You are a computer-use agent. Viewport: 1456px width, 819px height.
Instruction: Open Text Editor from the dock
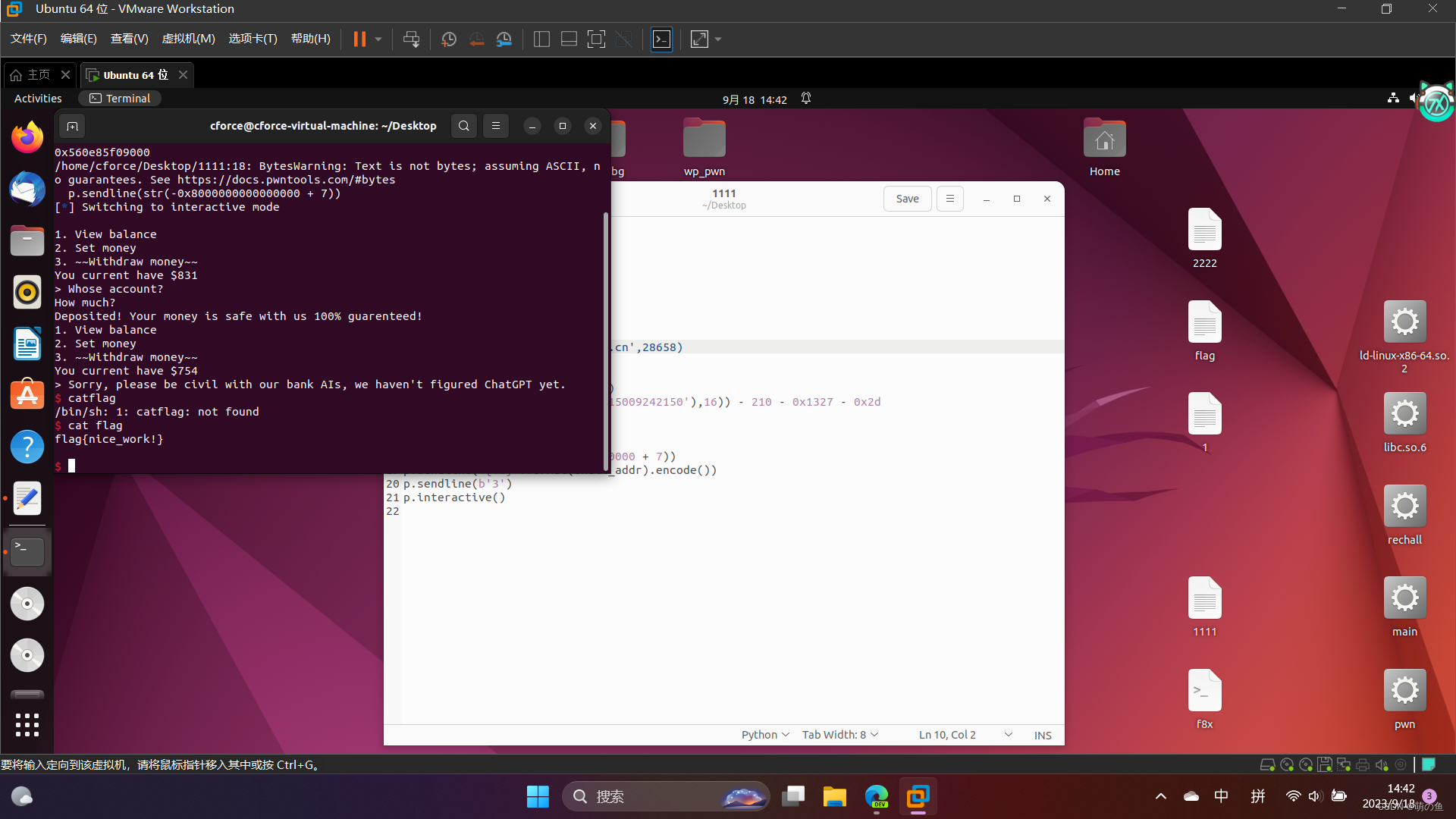27,498
